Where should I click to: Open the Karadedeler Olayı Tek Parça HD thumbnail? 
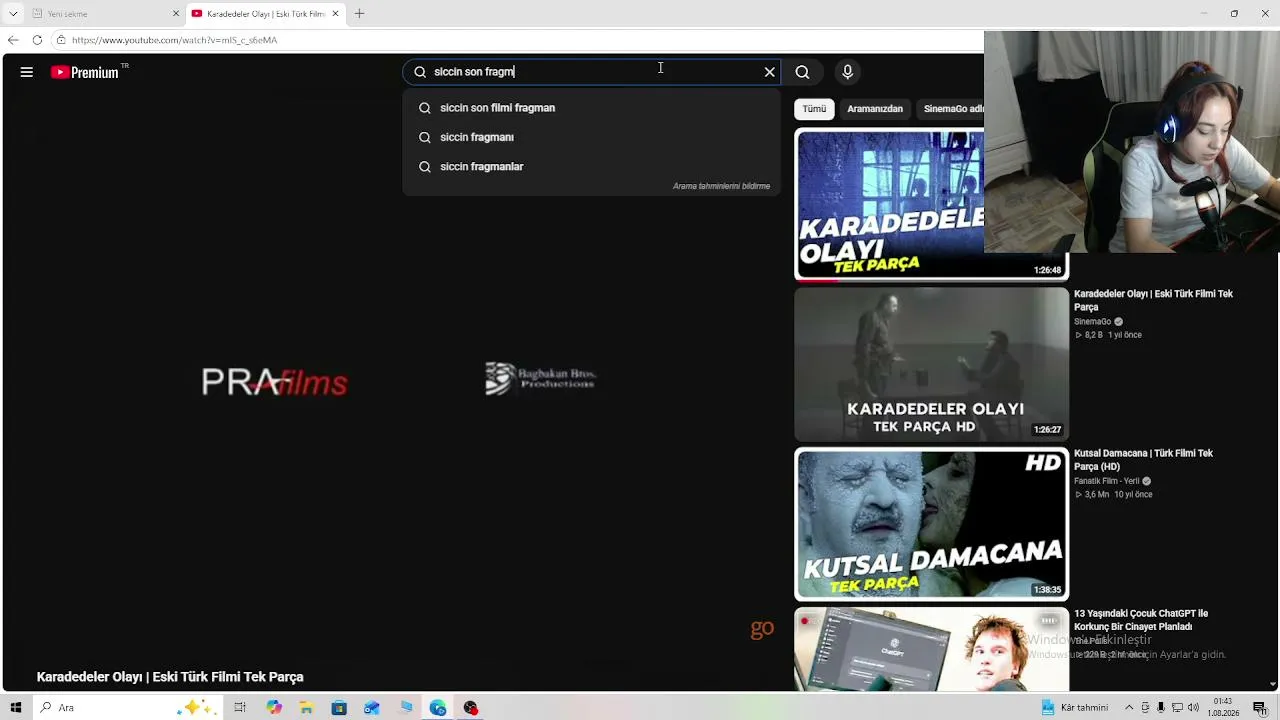click(x=931, y=364)
